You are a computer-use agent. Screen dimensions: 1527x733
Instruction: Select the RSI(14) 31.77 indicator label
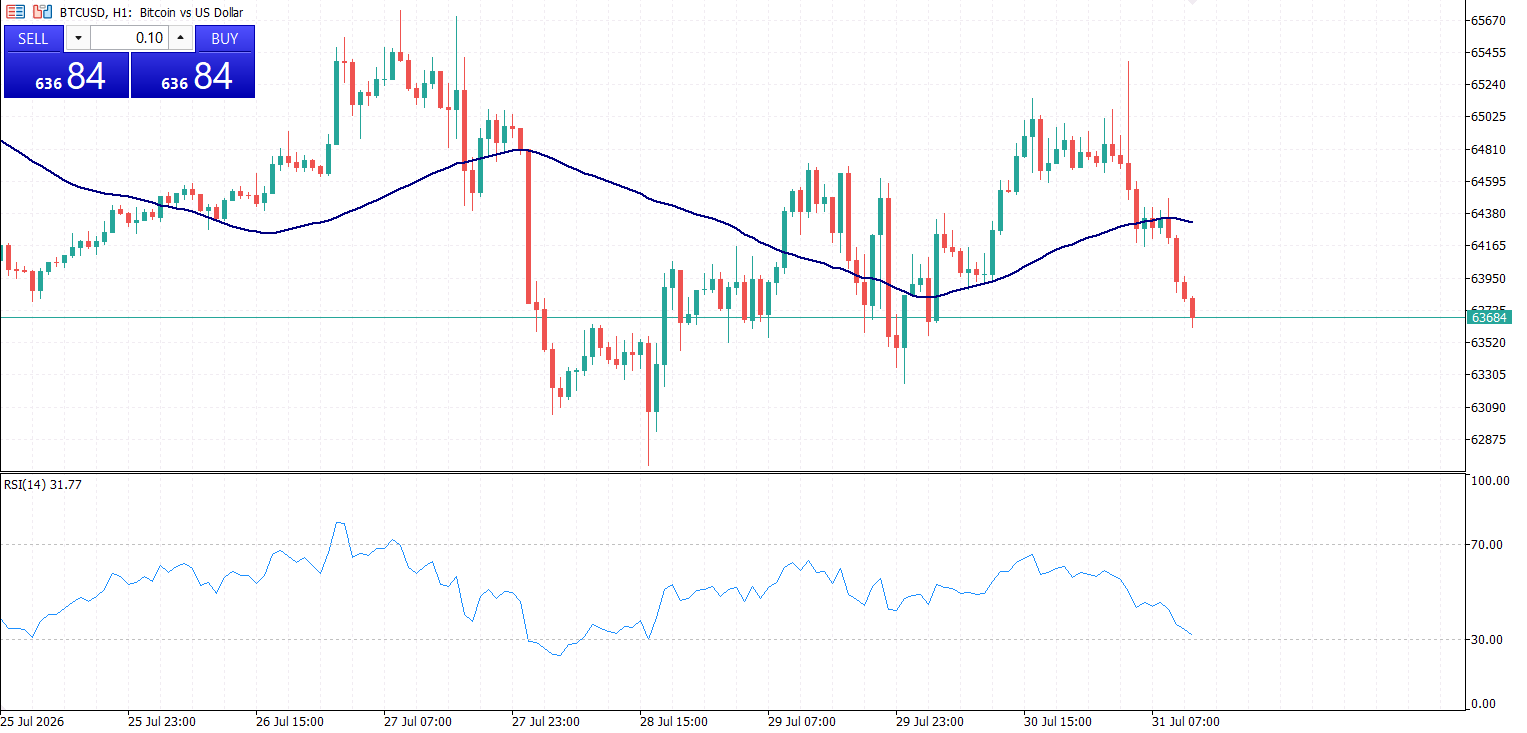point(43,486)
